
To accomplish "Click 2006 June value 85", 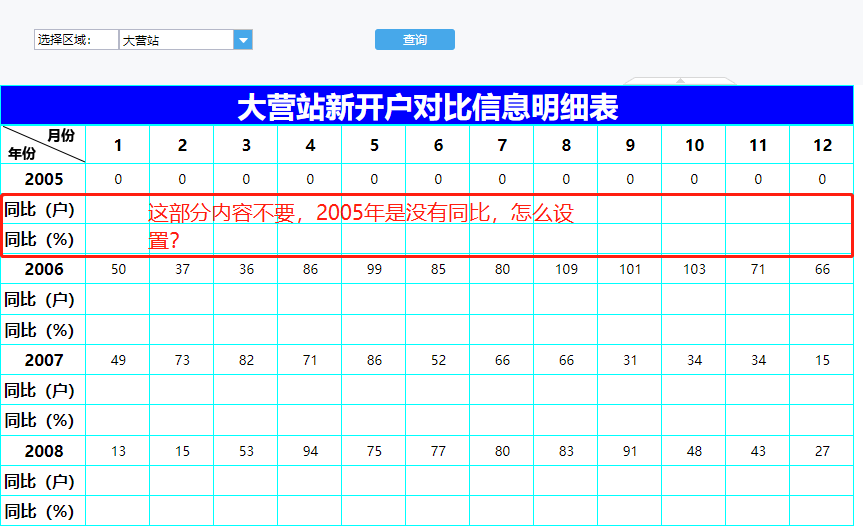I will click(x=438, y=269).
